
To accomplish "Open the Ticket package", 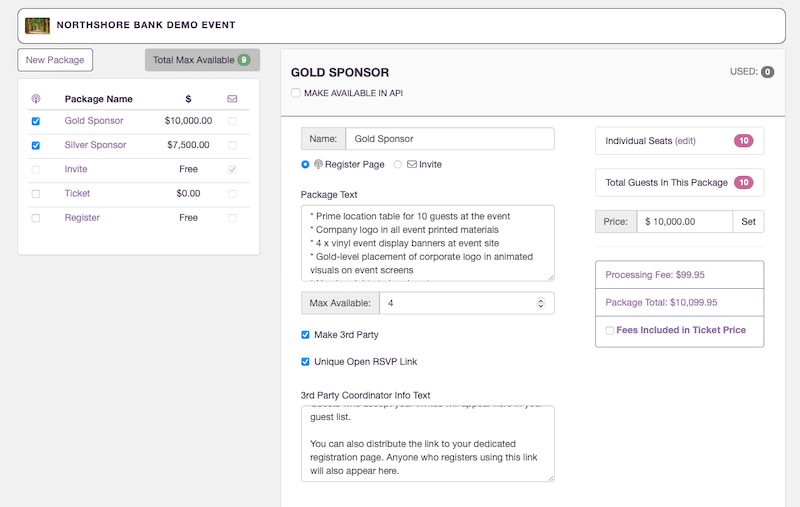I will [77, 193].
